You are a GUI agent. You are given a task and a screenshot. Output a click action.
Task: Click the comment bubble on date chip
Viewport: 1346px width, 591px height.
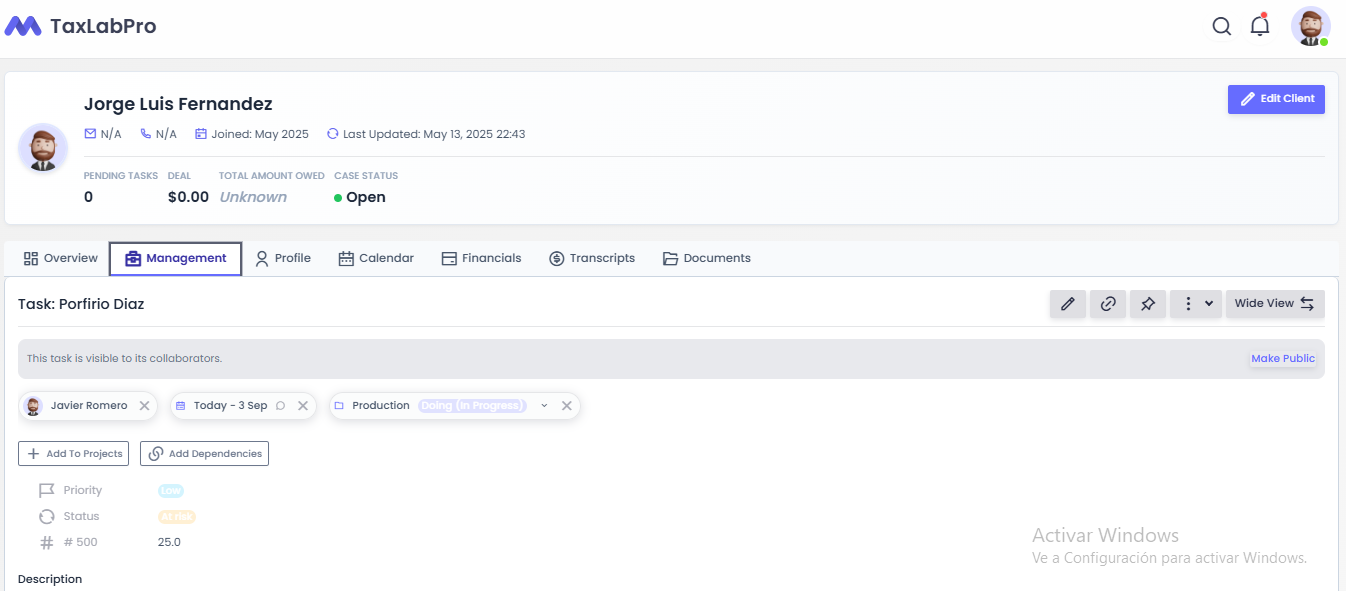280,406
